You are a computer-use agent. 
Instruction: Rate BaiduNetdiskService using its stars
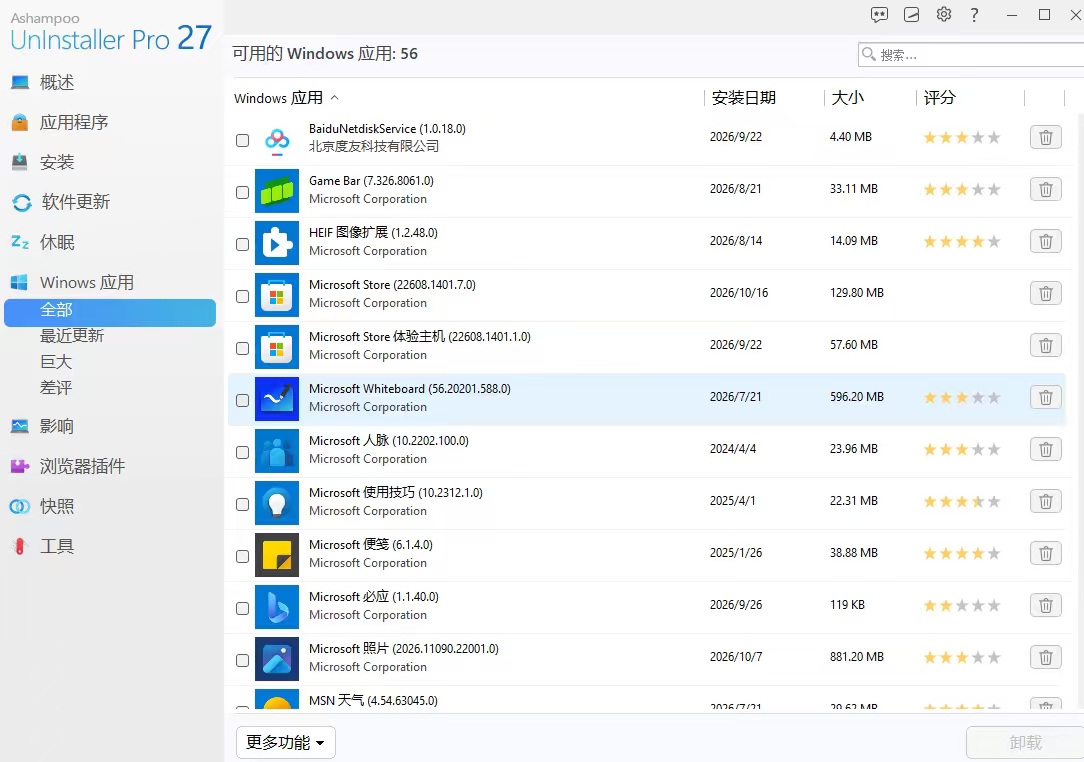point(962,137)
